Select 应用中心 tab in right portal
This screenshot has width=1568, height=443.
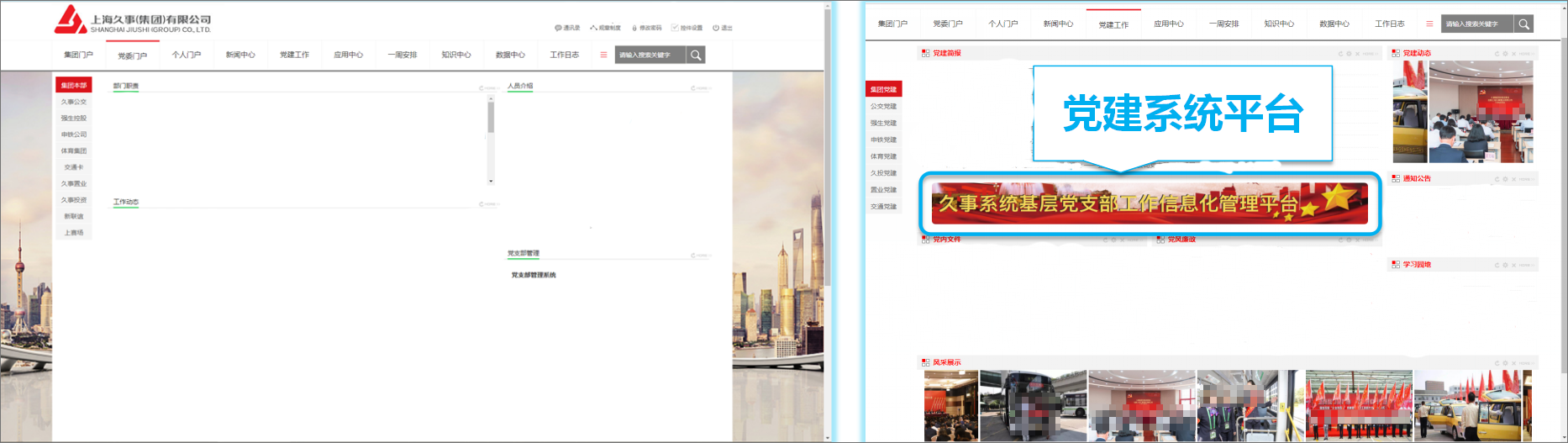[1169, 24]
